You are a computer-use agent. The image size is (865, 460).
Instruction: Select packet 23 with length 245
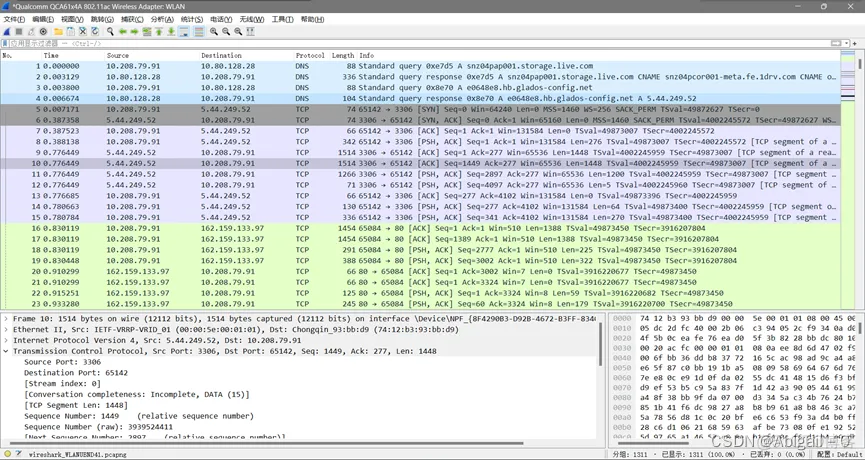click(x=420, y=304)
